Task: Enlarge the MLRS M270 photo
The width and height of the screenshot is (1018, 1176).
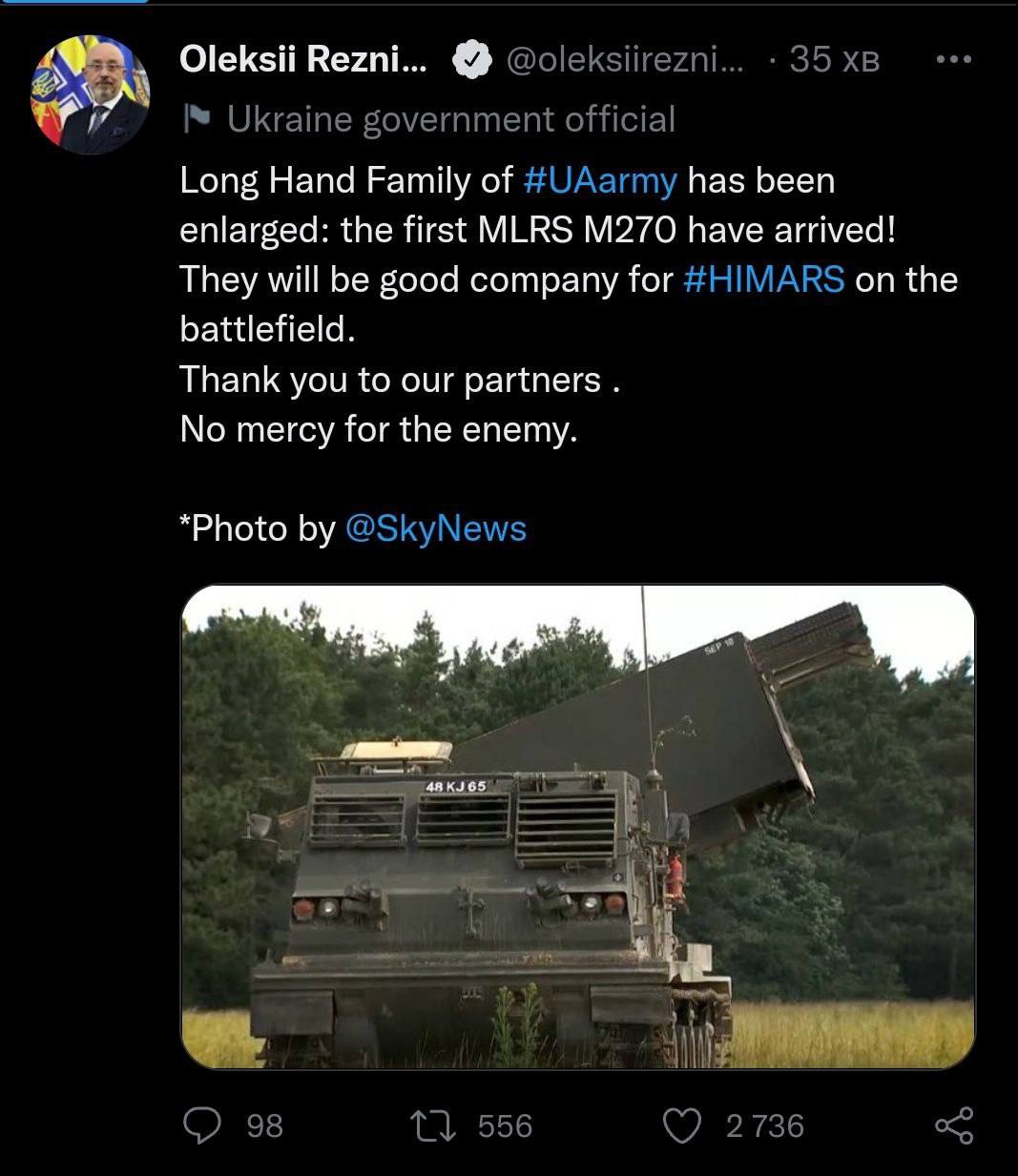Action: coord(578,826)
